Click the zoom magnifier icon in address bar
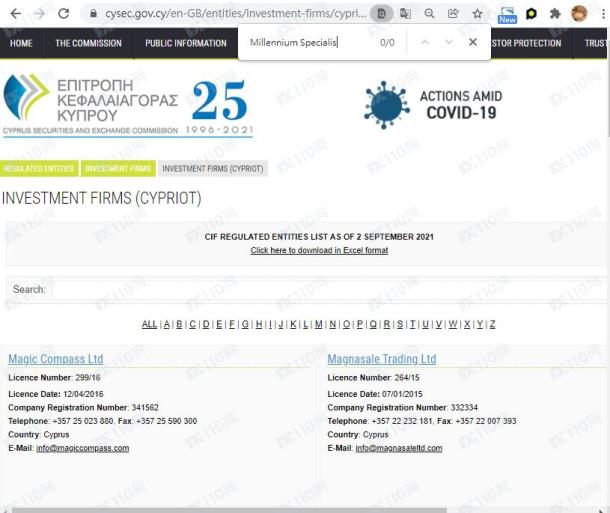The height and width of the screenshot is (513, 610). [x=429, y=14]
